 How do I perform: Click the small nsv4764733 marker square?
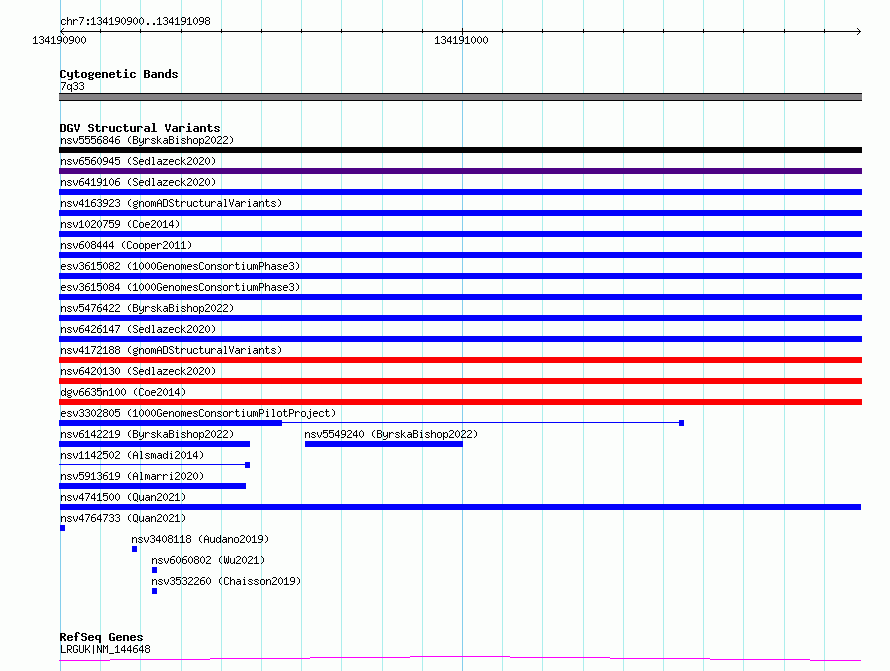[x=62, y=528]
